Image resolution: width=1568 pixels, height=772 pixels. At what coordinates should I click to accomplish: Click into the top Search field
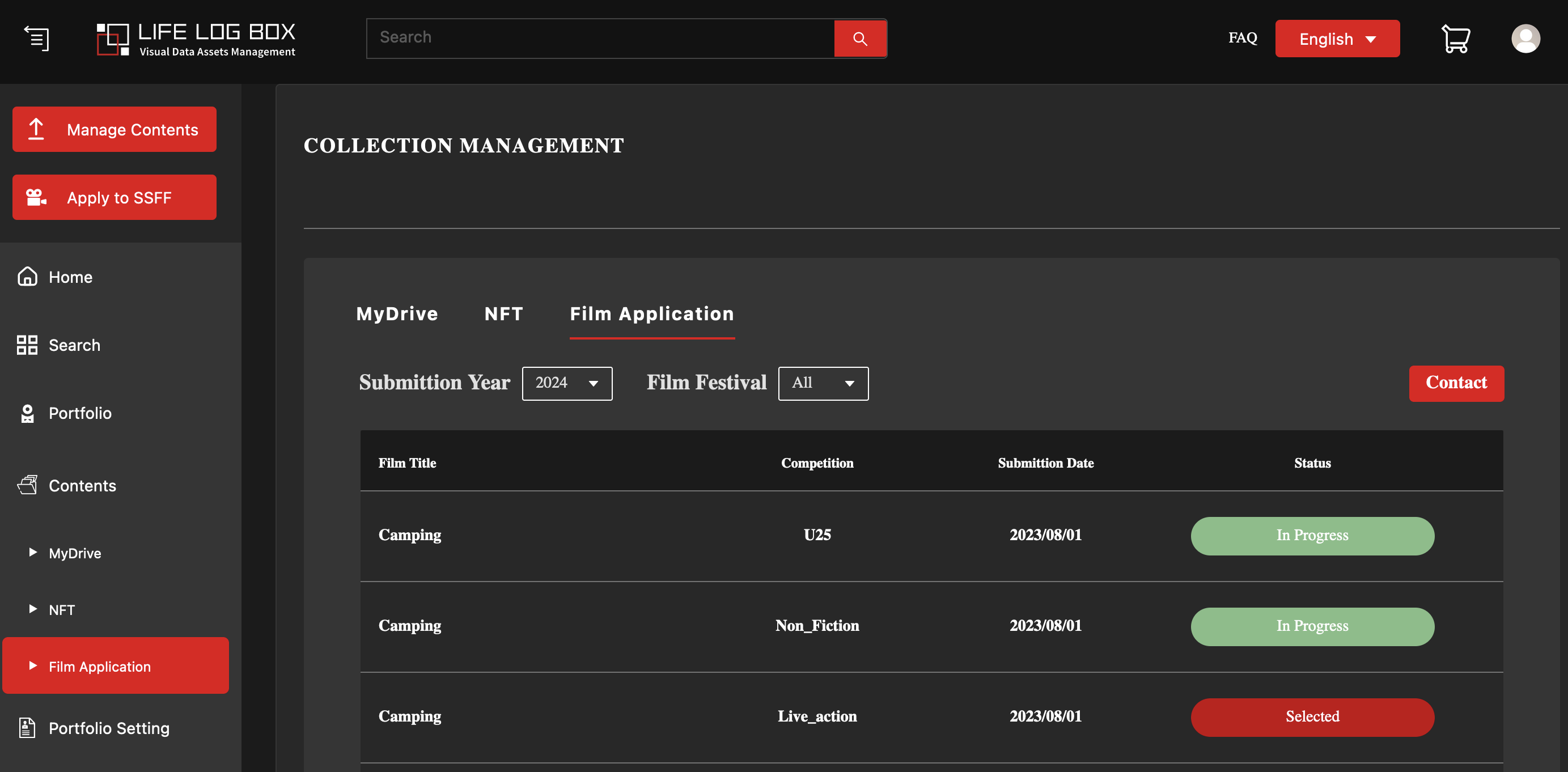(x=600, y=38)
